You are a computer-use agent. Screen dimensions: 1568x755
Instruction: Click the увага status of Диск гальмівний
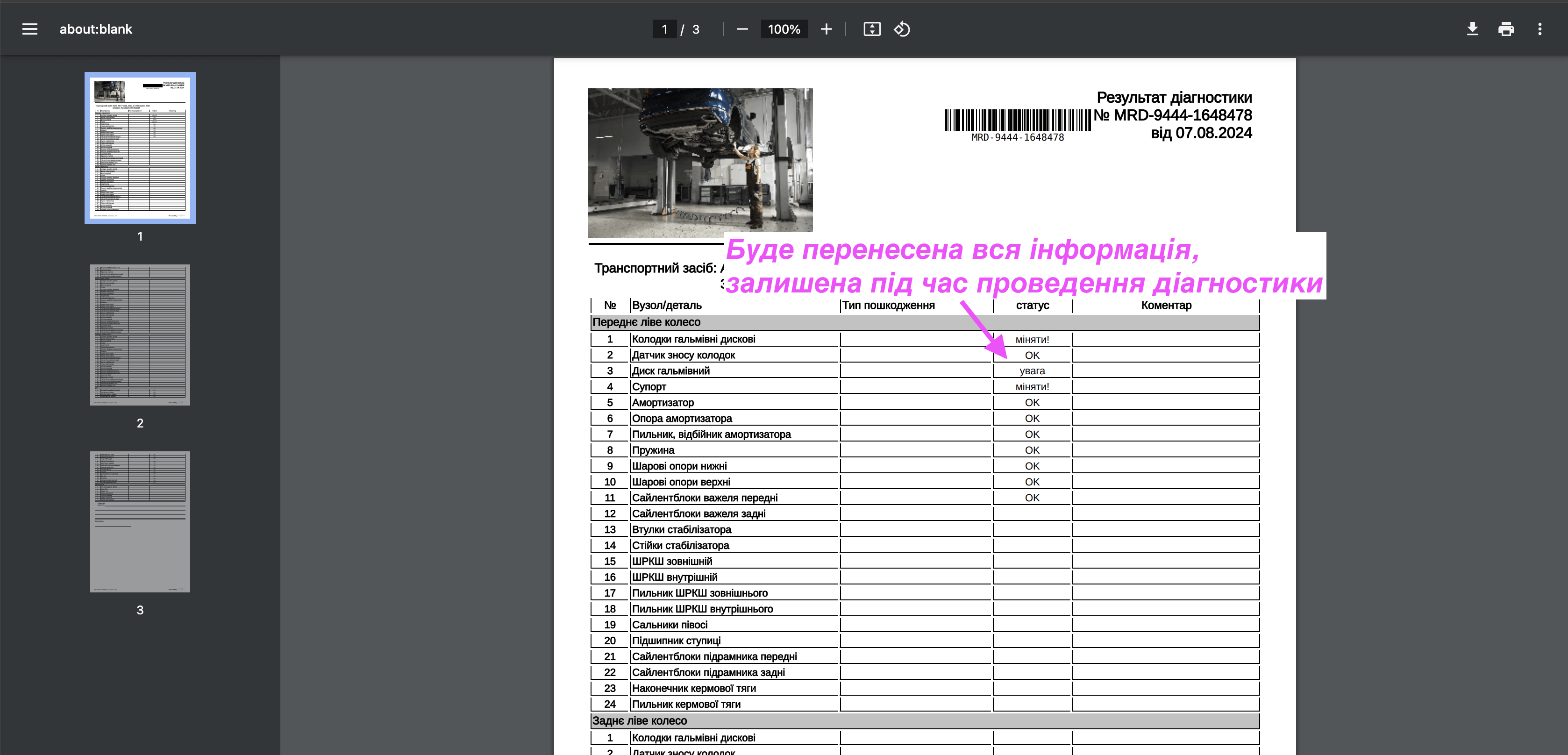click(x=1032, y=371)
